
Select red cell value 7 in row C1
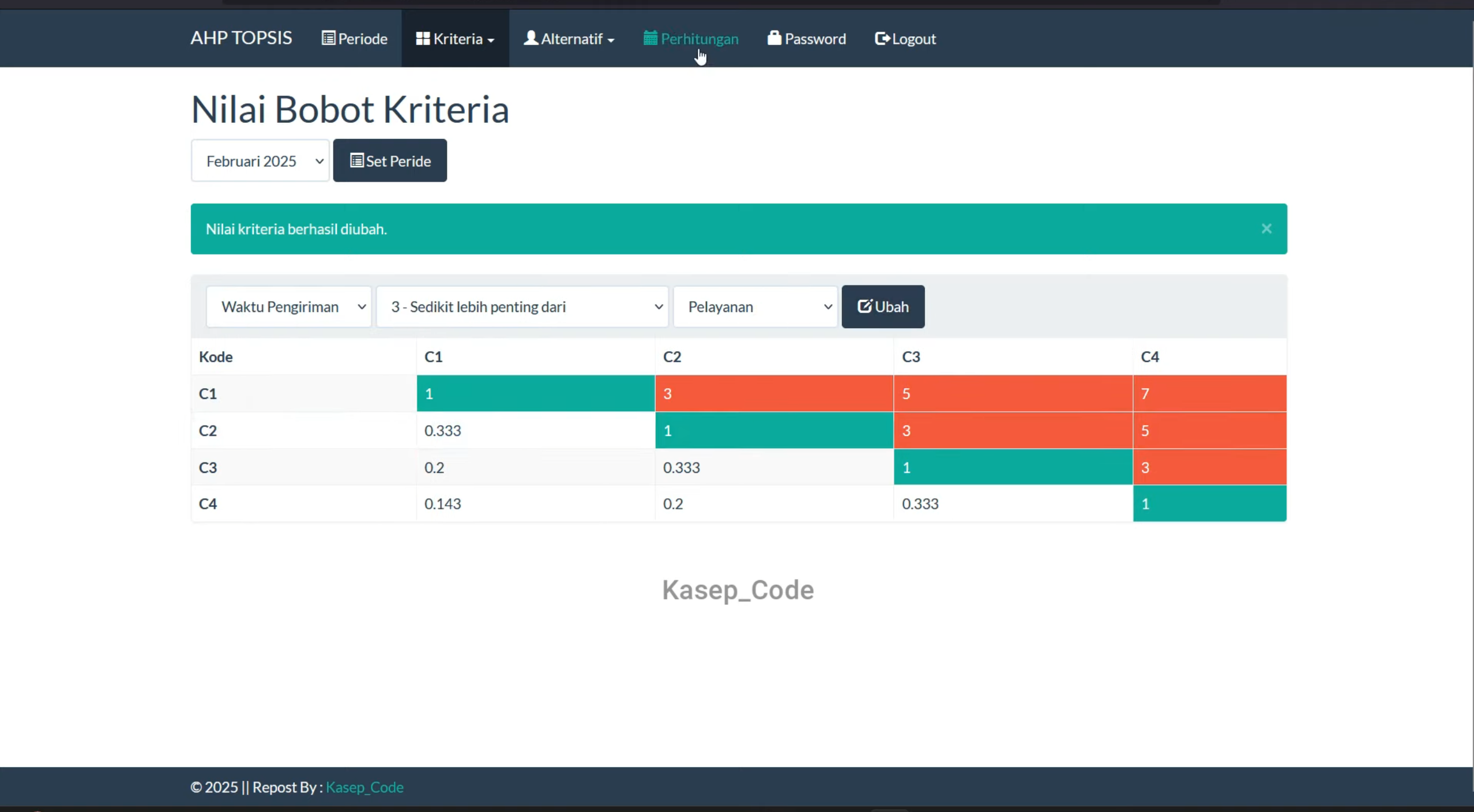click(1209, 393)
